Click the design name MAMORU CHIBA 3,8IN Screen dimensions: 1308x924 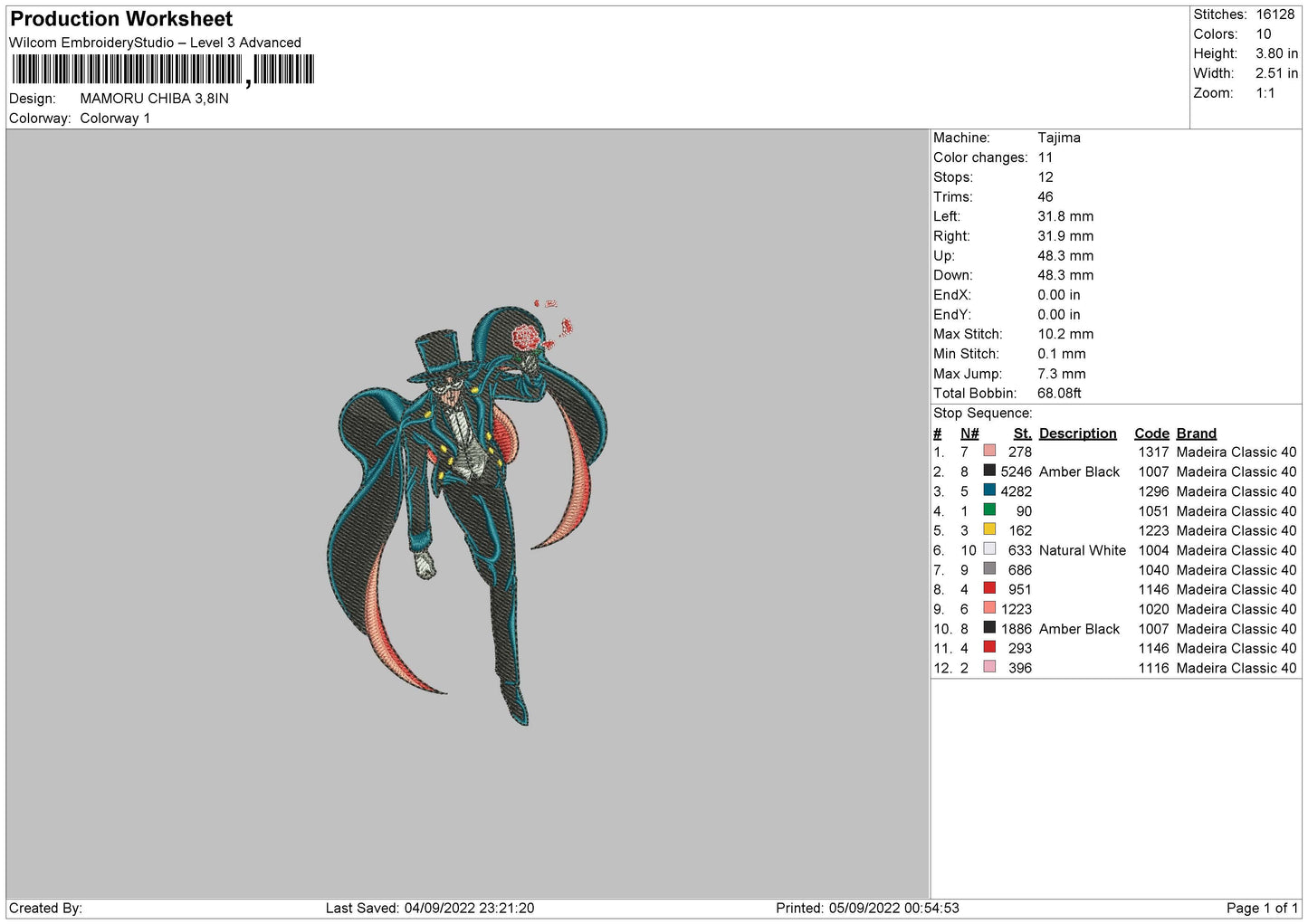click(154, 99)
